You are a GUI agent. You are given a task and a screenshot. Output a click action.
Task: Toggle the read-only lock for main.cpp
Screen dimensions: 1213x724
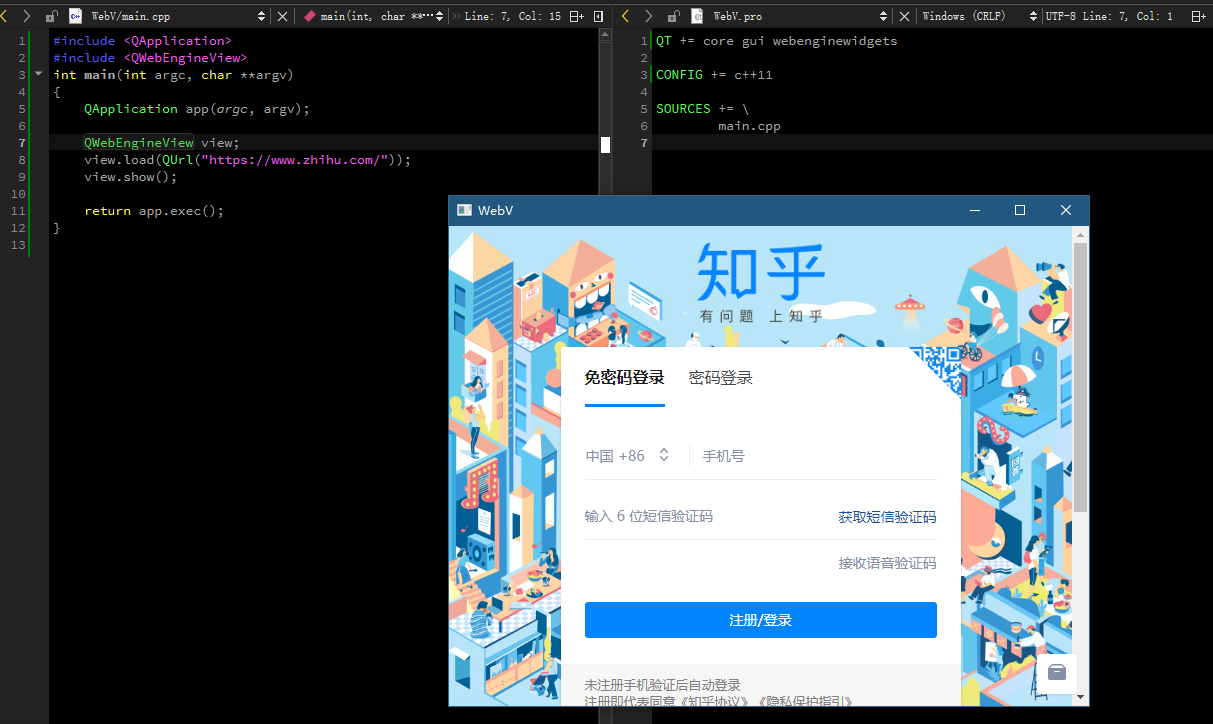pos(52,15)
